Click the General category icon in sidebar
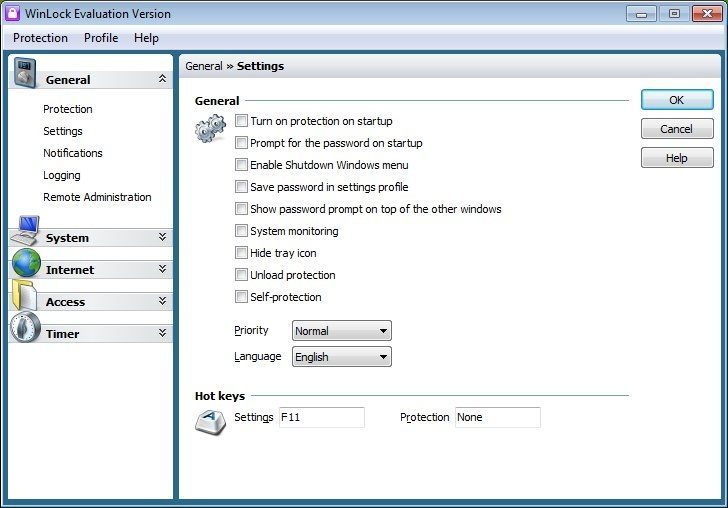 pyautogui.click(x=25, y=72)
